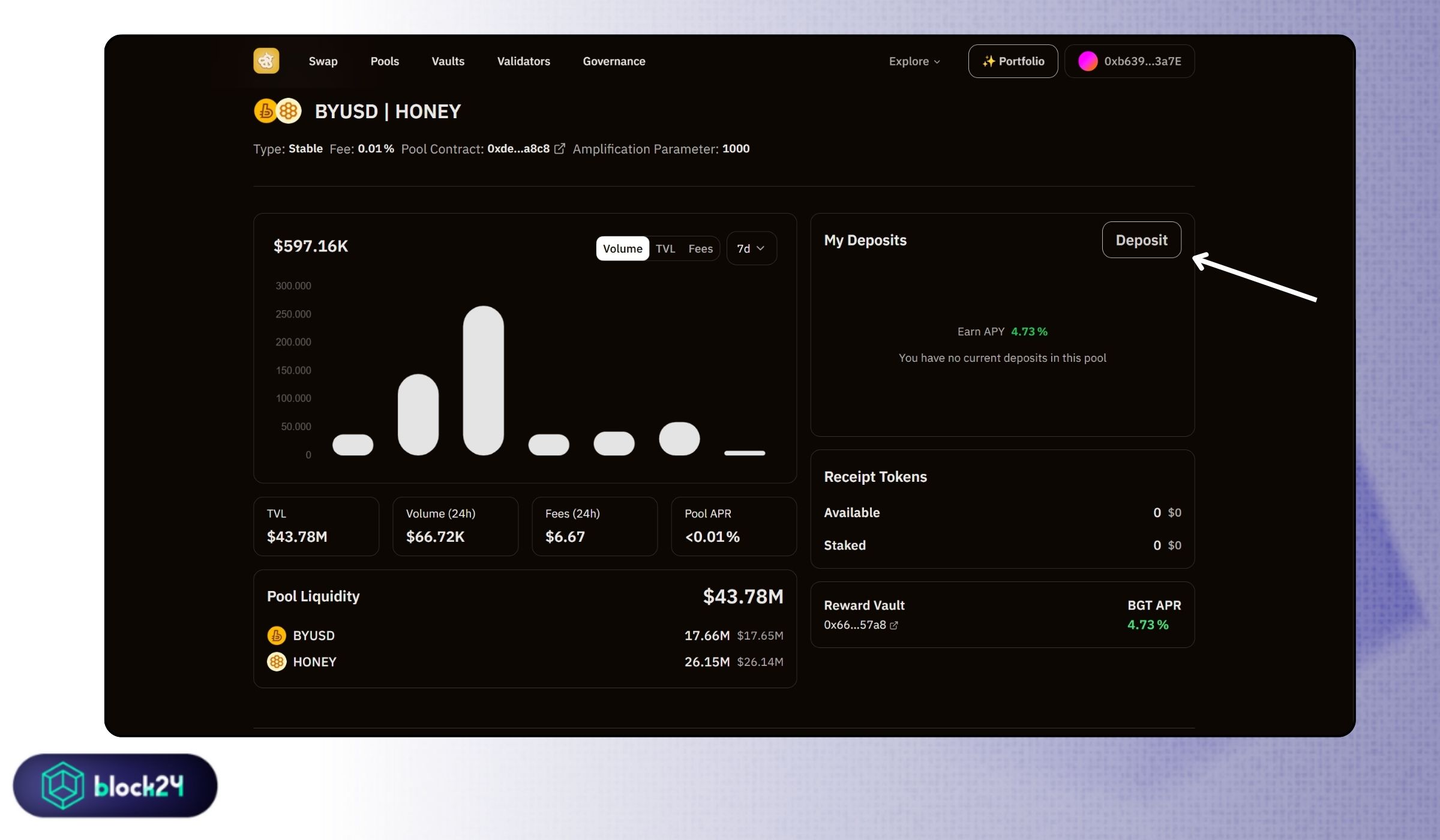Screen dimensions: 1440x840
Task: Click wallet address 0xb639...3a7E button
Action: tap(1129, 61)
